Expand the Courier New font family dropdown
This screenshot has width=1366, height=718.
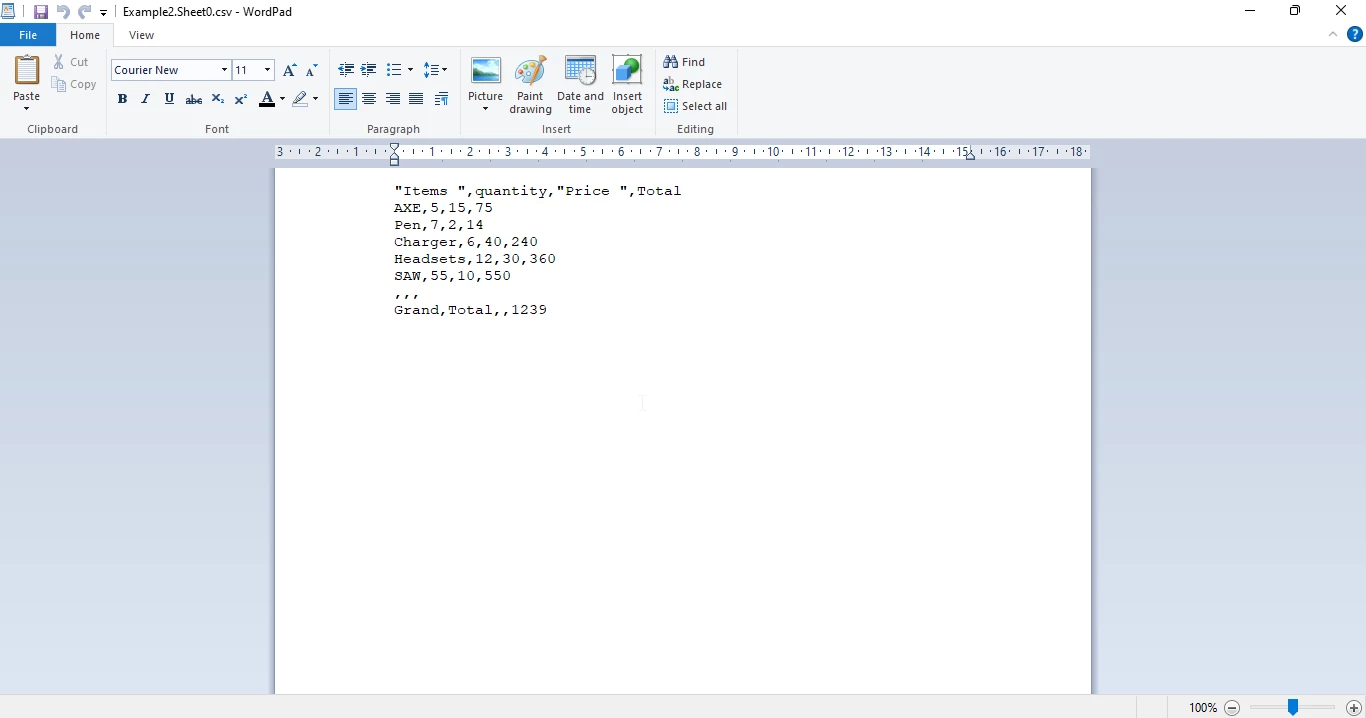tap(224, 70)
